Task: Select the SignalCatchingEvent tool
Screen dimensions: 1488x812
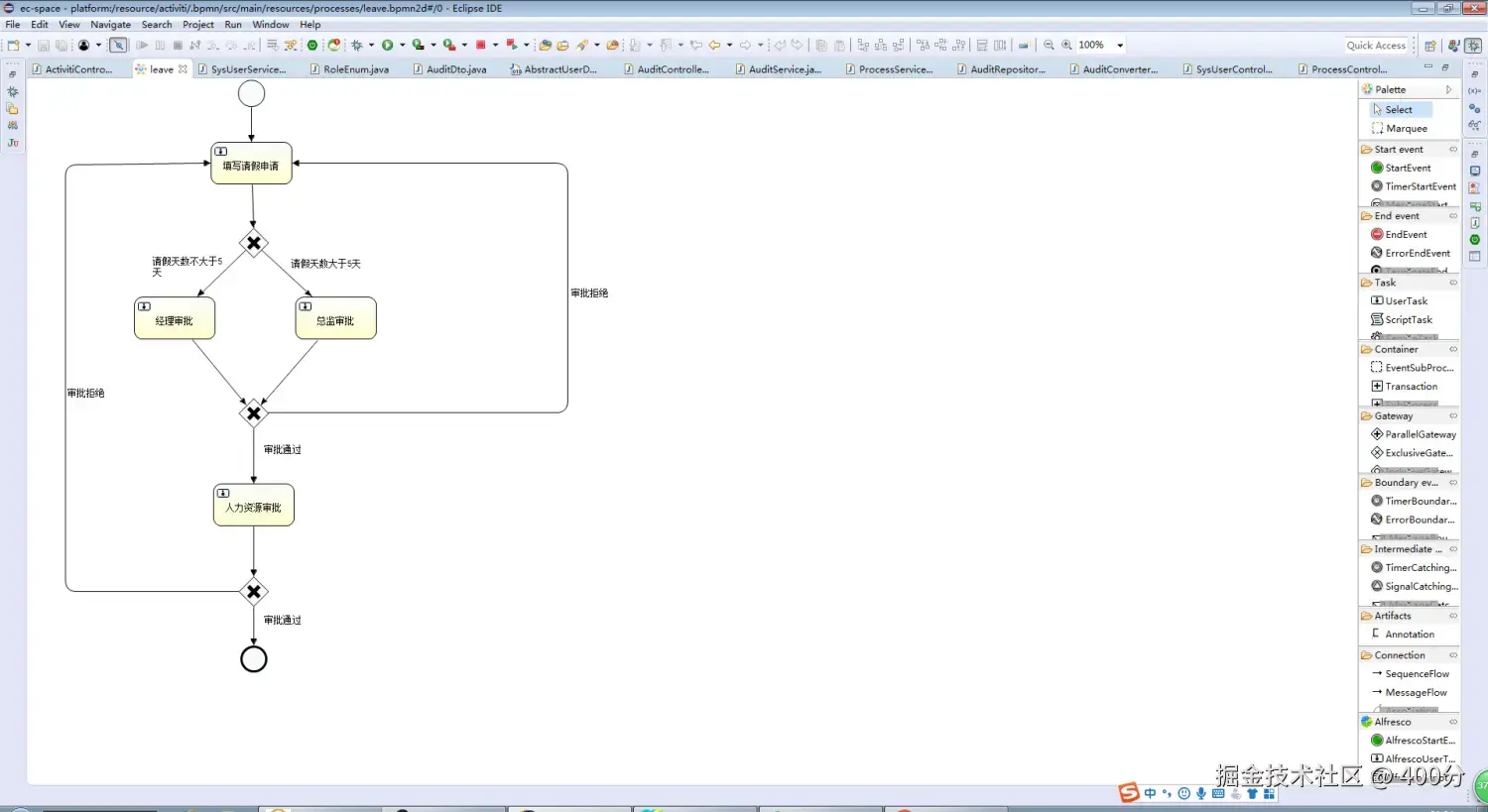Action: (1414, 586)
